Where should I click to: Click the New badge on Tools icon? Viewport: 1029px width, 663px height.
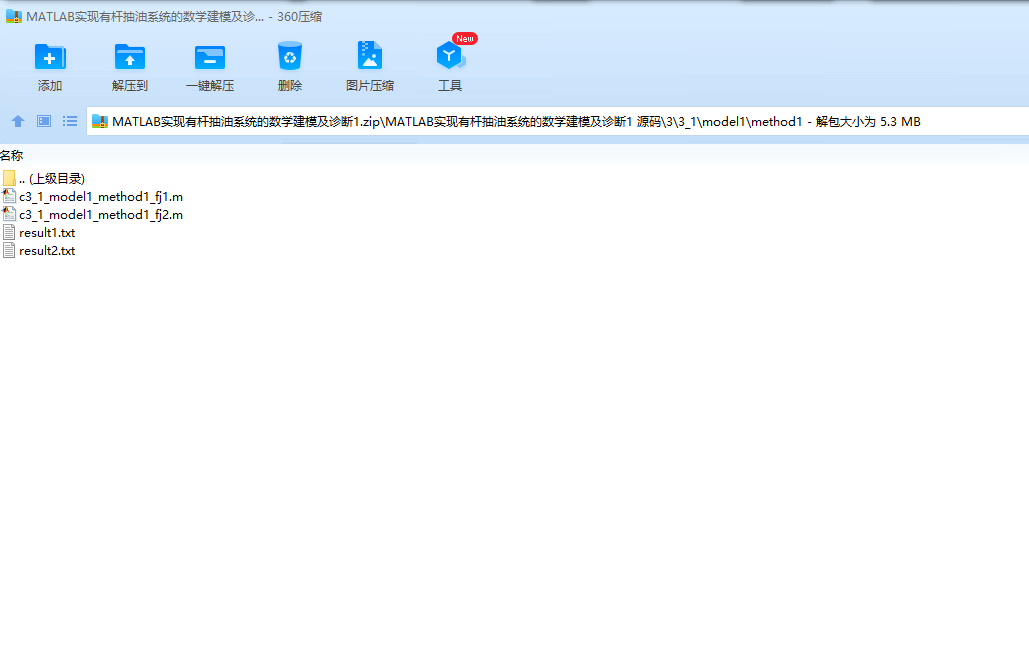pos(465,39)
